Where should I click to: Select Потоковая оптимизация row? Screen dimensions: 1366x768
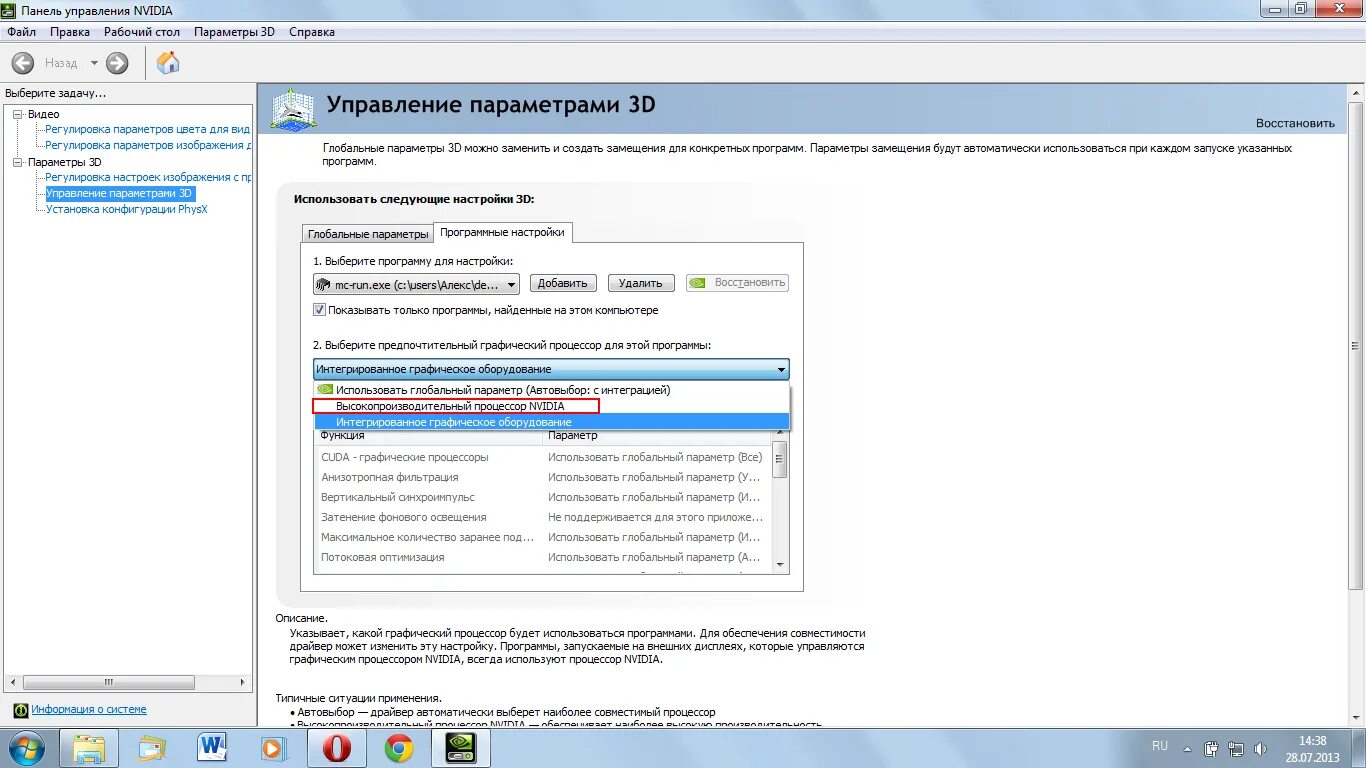tap(544, 557)
